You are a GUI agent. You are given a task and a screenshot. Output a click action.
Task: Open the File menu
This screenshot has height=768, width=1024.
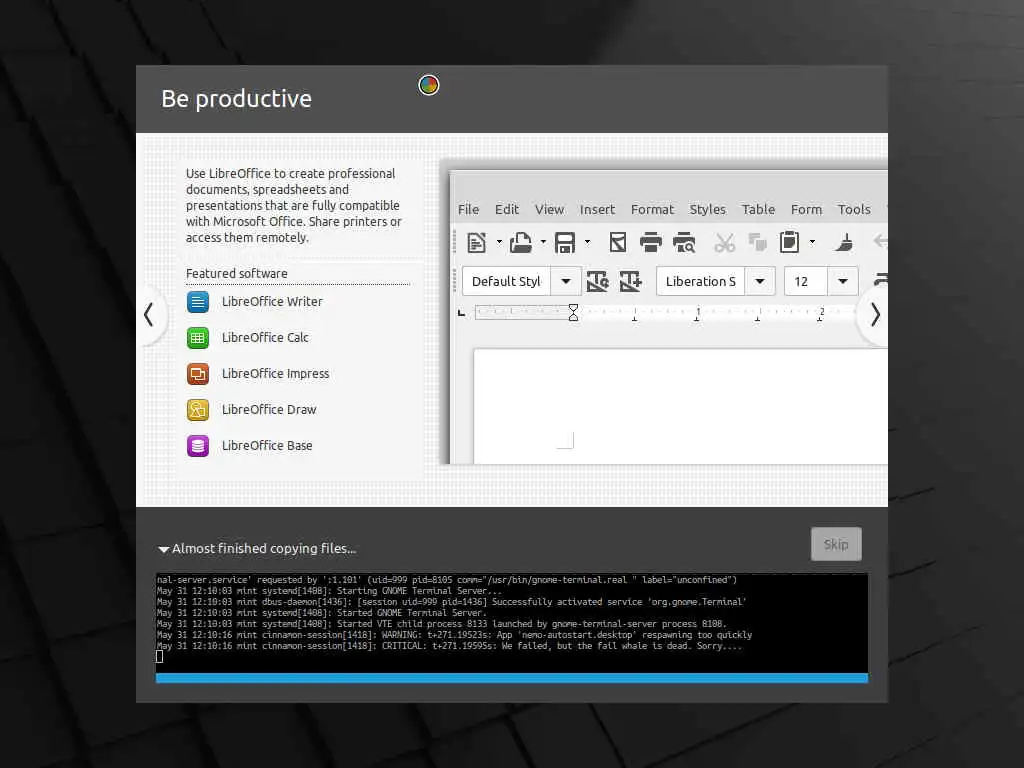point(468,210)
